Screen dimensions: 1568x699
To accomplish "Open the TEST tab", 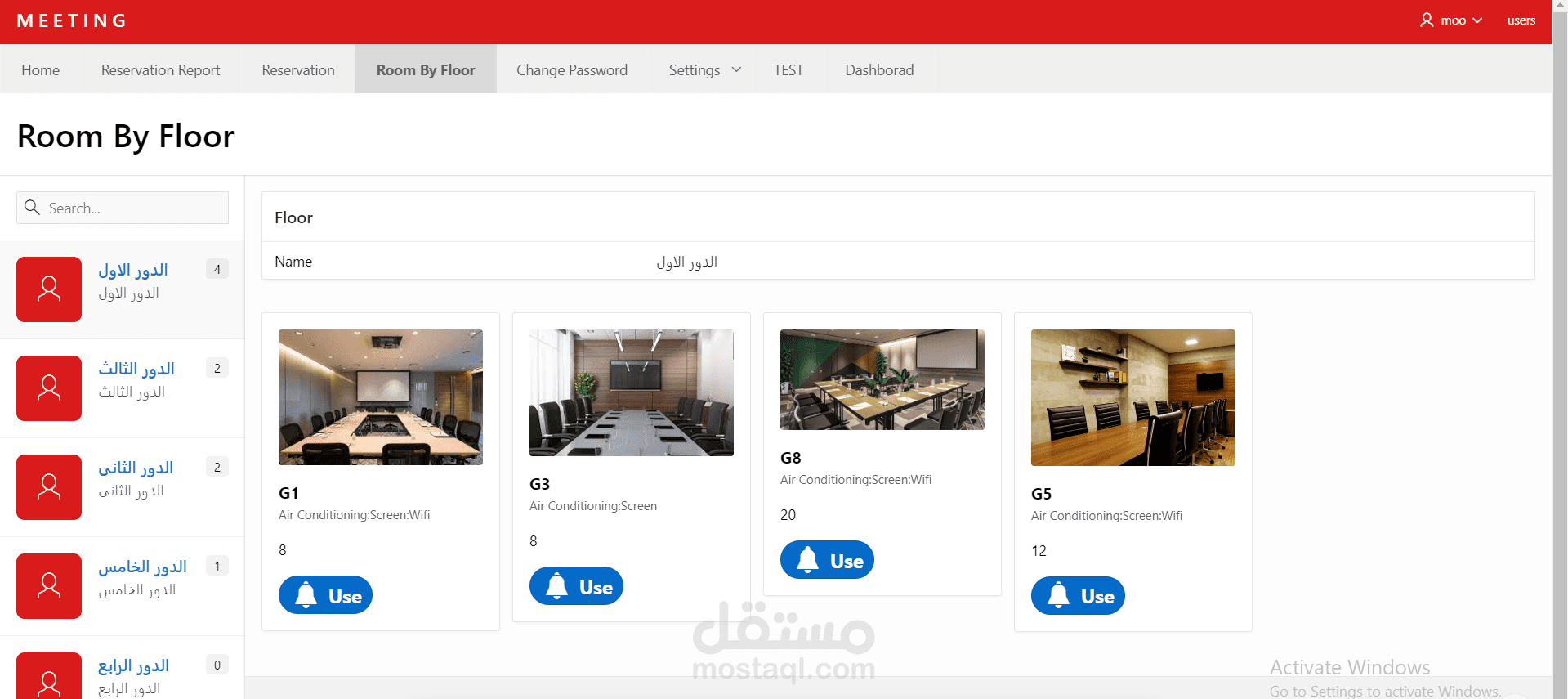I will (x=788, y=69).
